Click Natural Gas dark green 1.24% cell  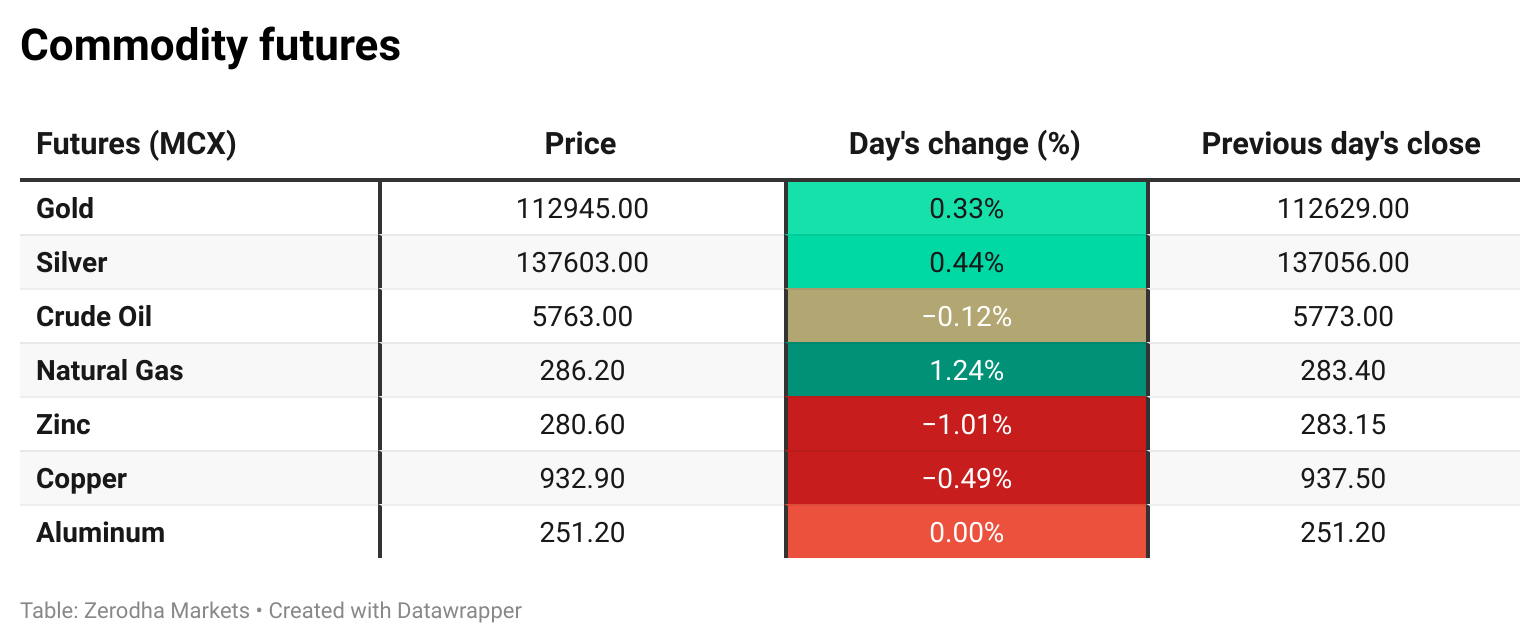tap(966, 370)
